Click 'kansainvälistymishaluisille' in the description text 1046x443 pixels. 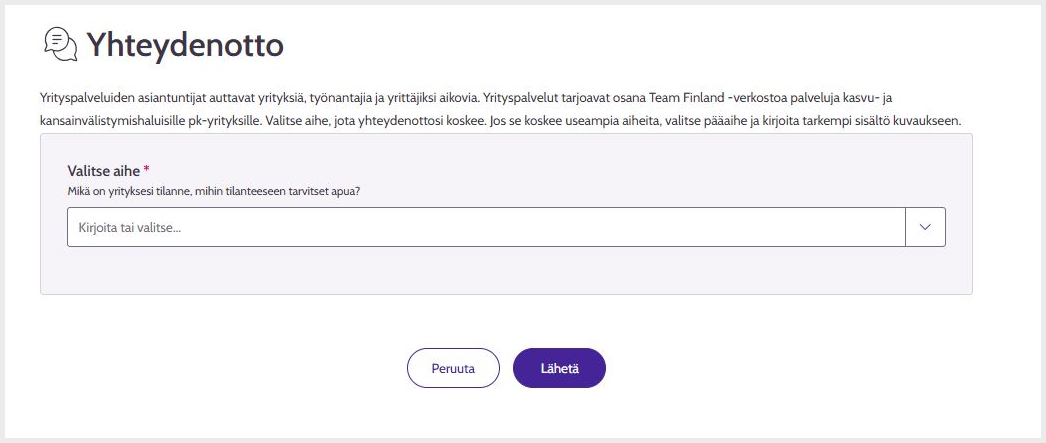105,122
